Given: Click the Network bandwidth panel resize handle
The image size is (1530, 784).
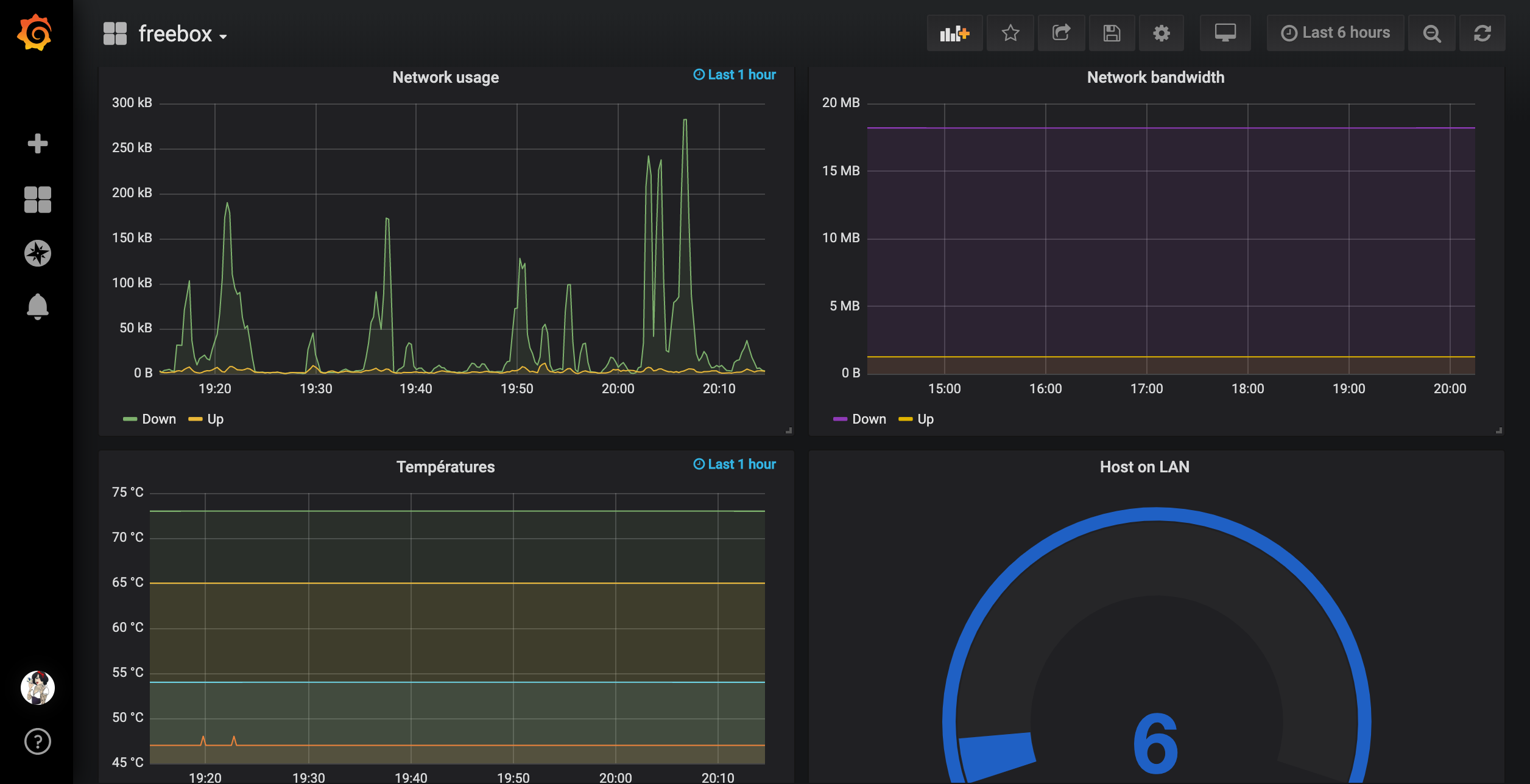Looking at the screenshot, I should 1499,430.
